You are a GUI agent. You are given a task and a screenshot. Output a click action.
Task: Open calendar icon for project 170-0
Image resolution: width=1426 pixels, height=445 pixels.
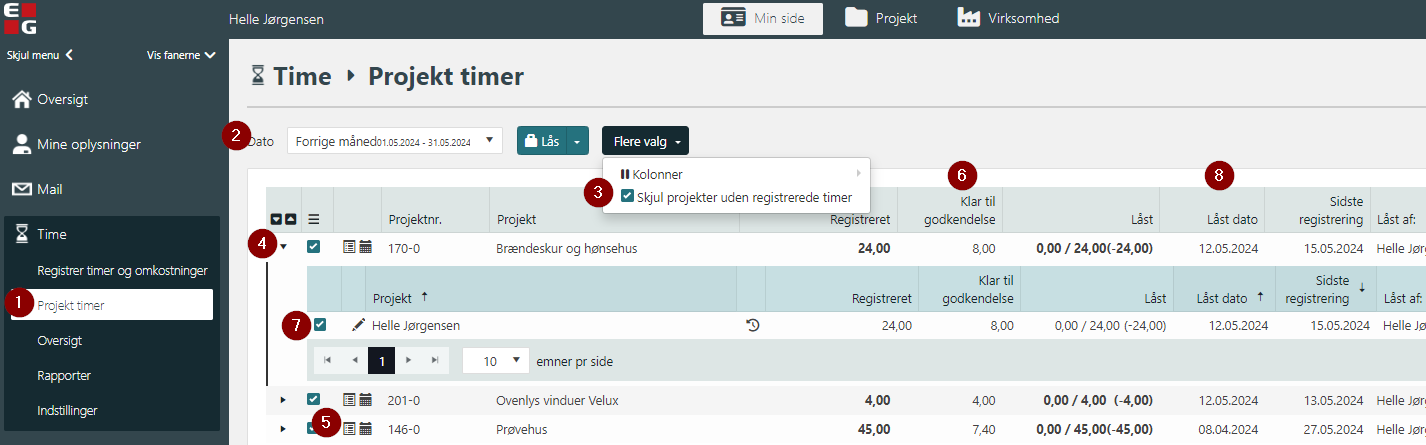[x=366, y=248]
